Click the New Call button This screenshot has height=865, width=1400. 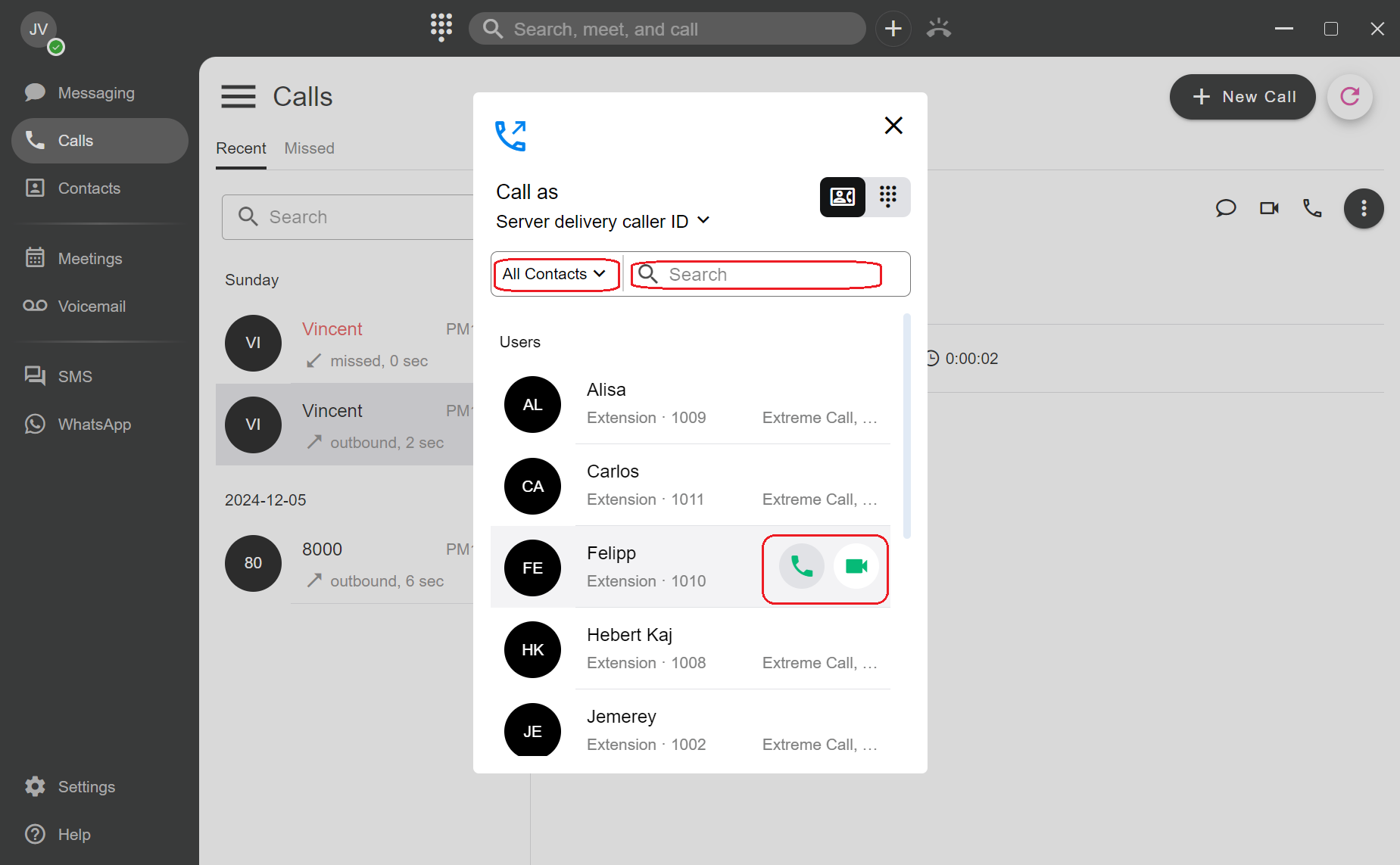tap(1242, 97)
